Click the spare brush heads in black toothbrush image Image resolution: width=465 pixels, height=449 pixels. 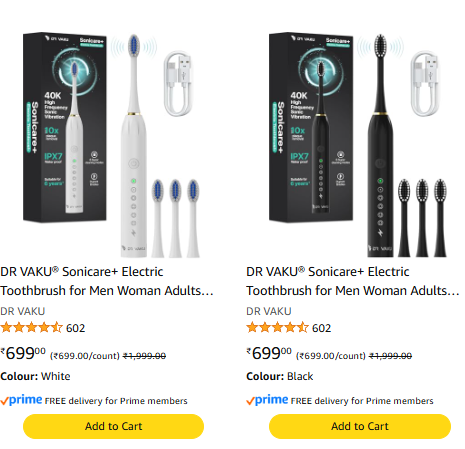point(422,218)
